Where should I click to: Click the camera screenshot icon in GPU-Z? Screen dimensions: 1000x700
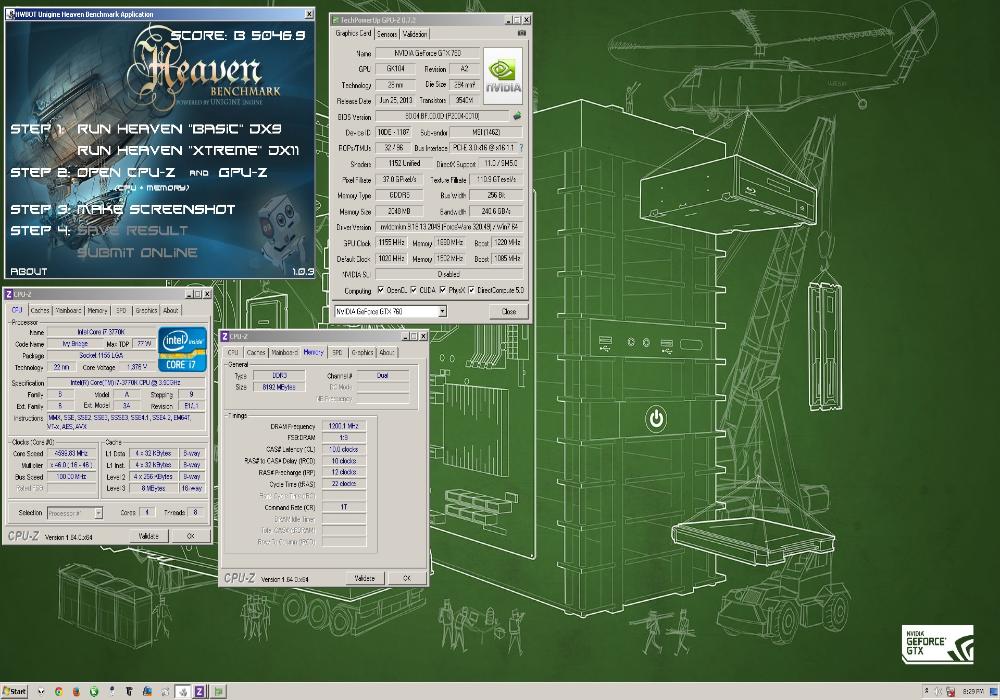point(522,33)
